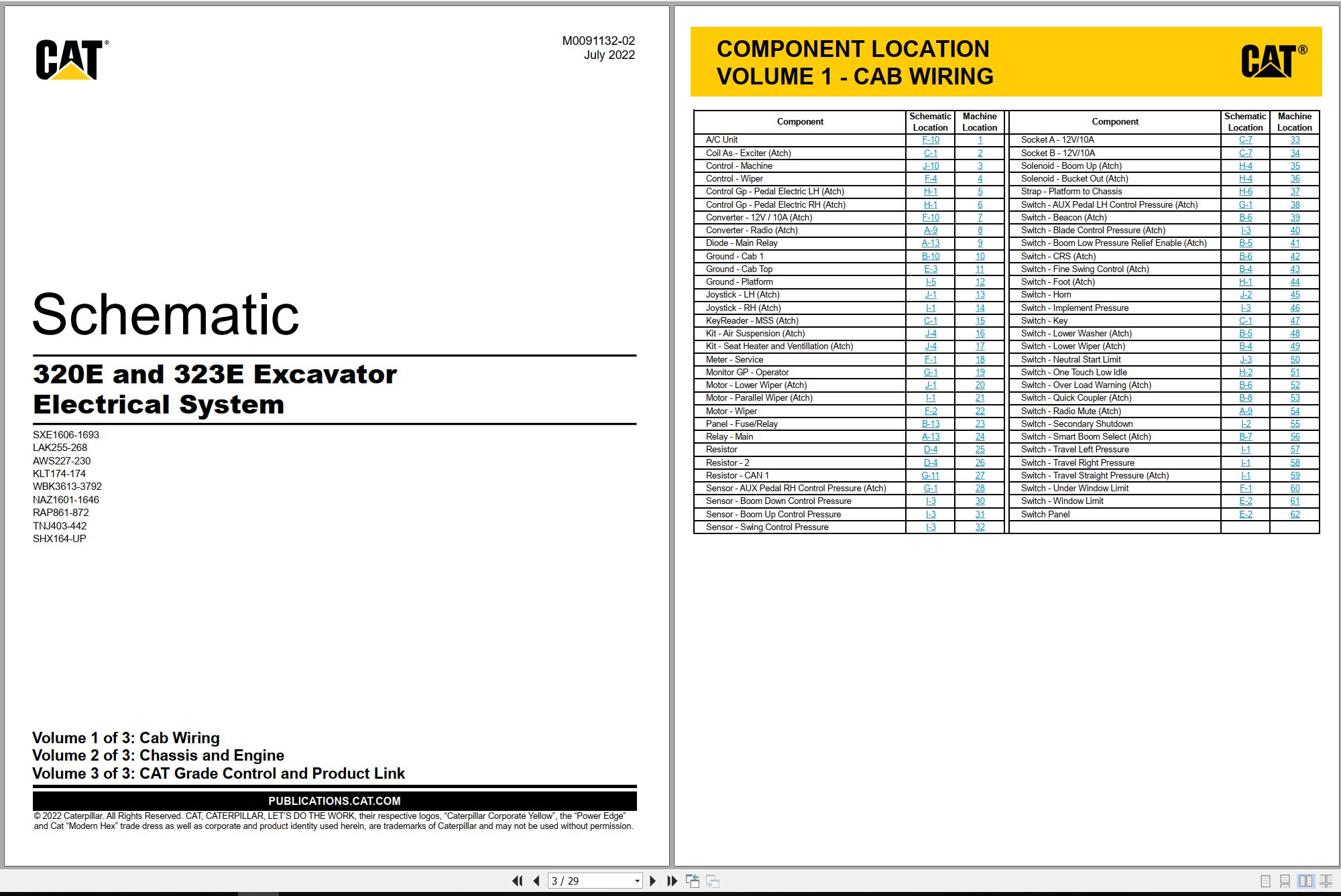This screenshot has height=896, width=1341.
Task: Select continuous facing page layout
Action: (x=1326, y=881)
